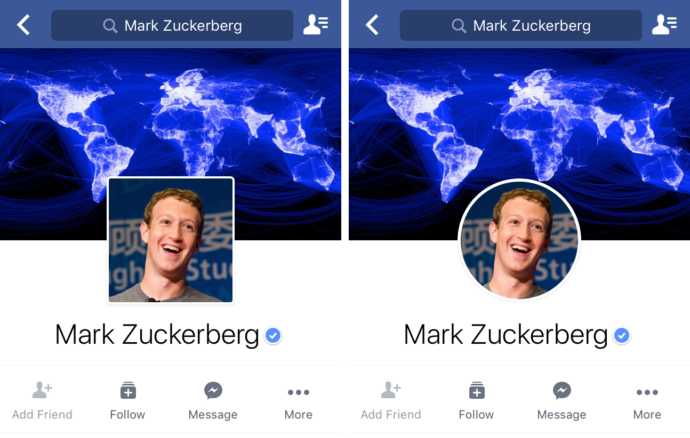Tap Add Friend icon in right profile
The height and width of the screenshot is (438, 690).
click(x=391, y=390)
